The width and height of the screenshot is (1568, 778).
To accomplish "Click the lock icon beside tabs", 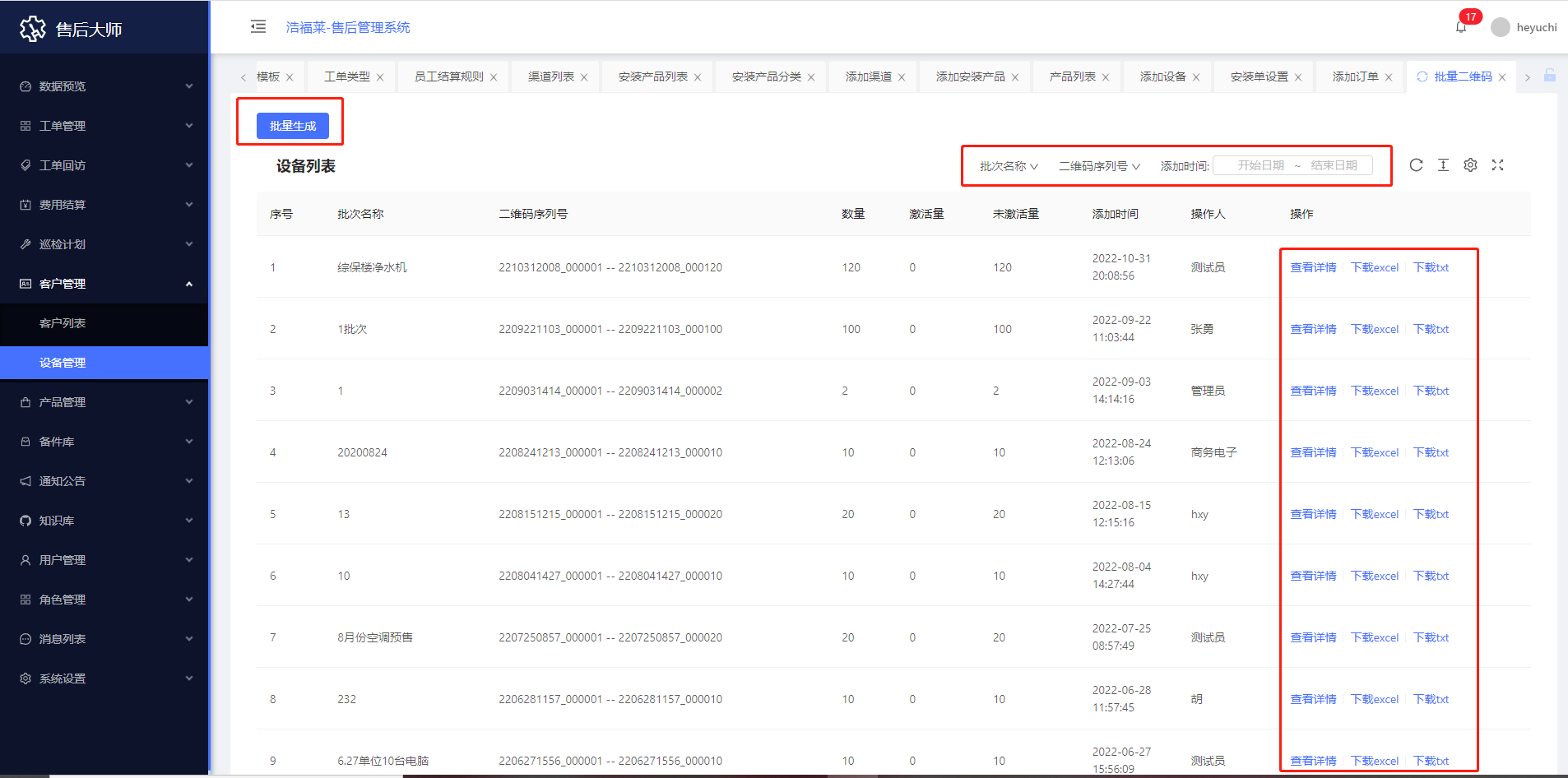I will coord(1549,76).
